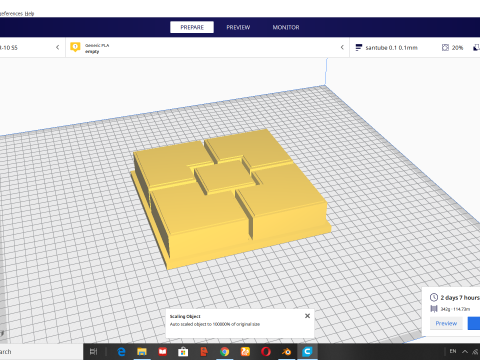Expand the material configuration chevron
The image size is (480, 360).
point(342,47)
